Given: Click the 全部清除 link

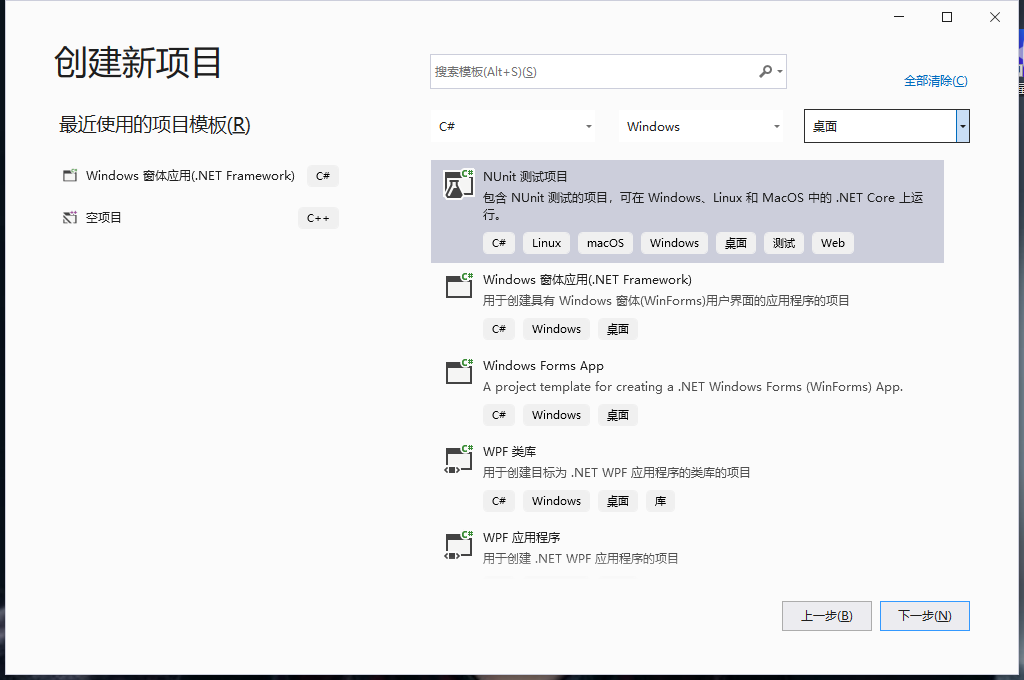Looking at the screenshot, I should pos(935,80).
